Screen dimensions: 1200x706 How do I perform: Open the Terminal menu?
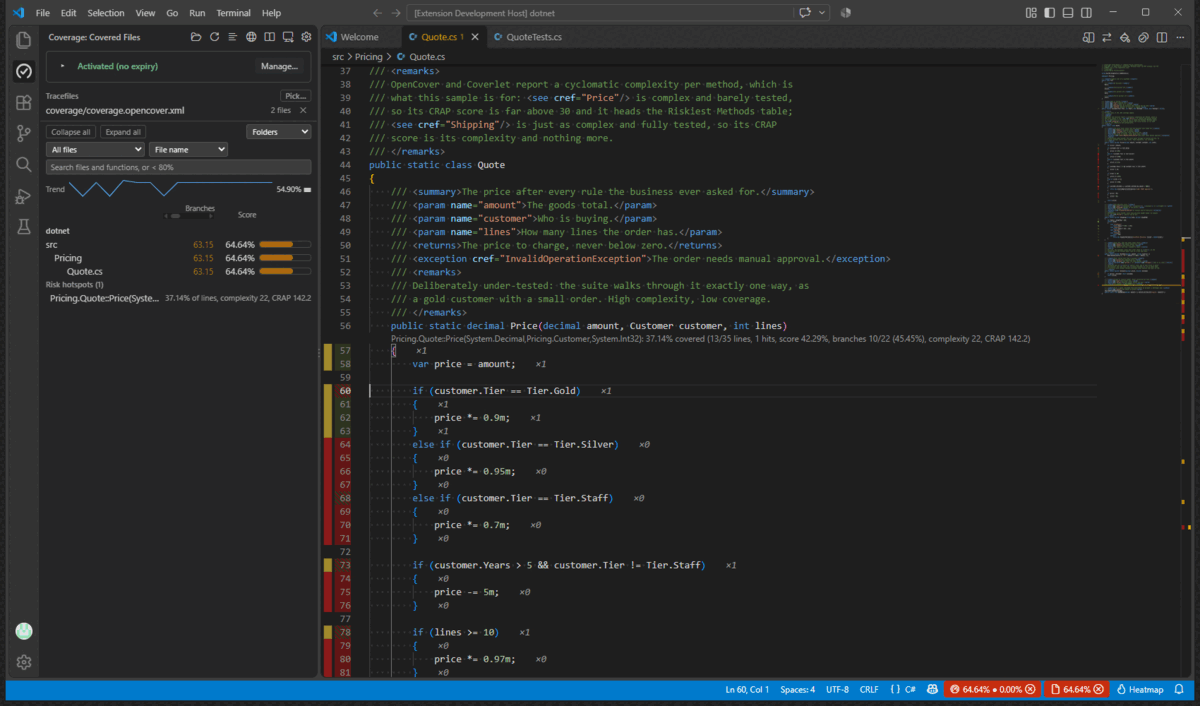pyautogui.click(x=233, y=13)
